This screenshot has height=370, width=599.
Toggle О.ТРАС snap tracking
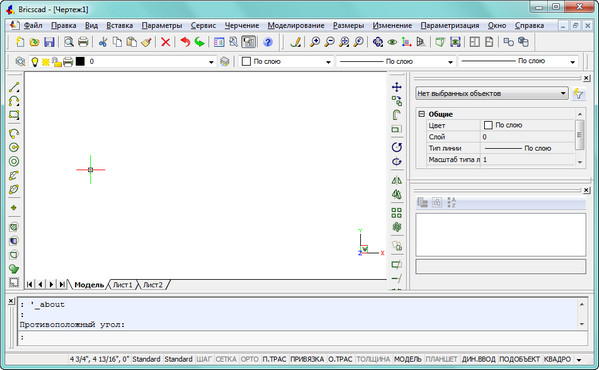(340, 359)
